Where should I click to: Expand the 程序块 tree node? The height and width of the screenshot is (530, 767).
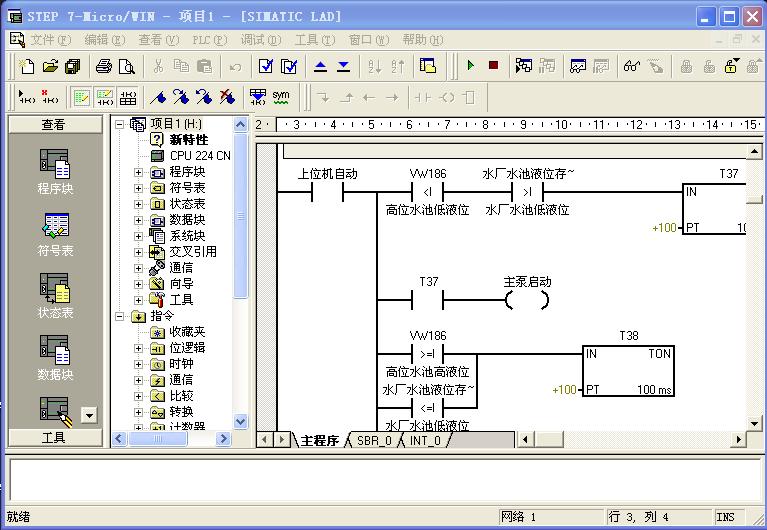(x=138, y=172)
